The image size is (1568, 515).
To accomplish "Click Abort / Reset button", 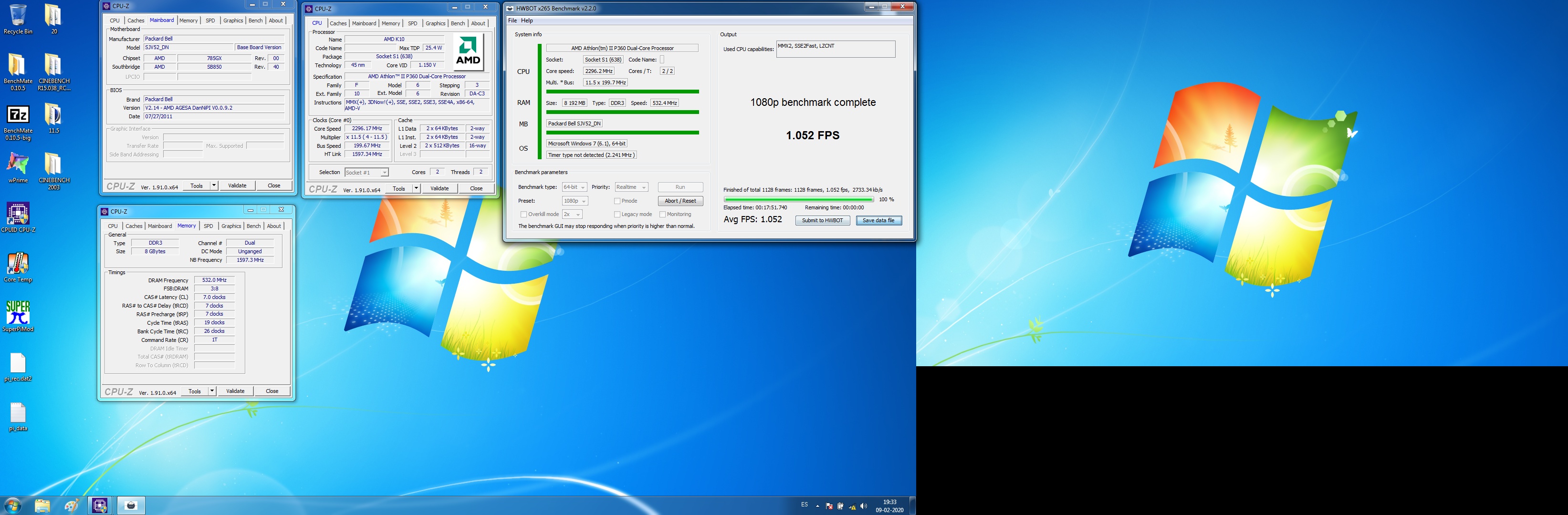I will [x=680, y=201].
